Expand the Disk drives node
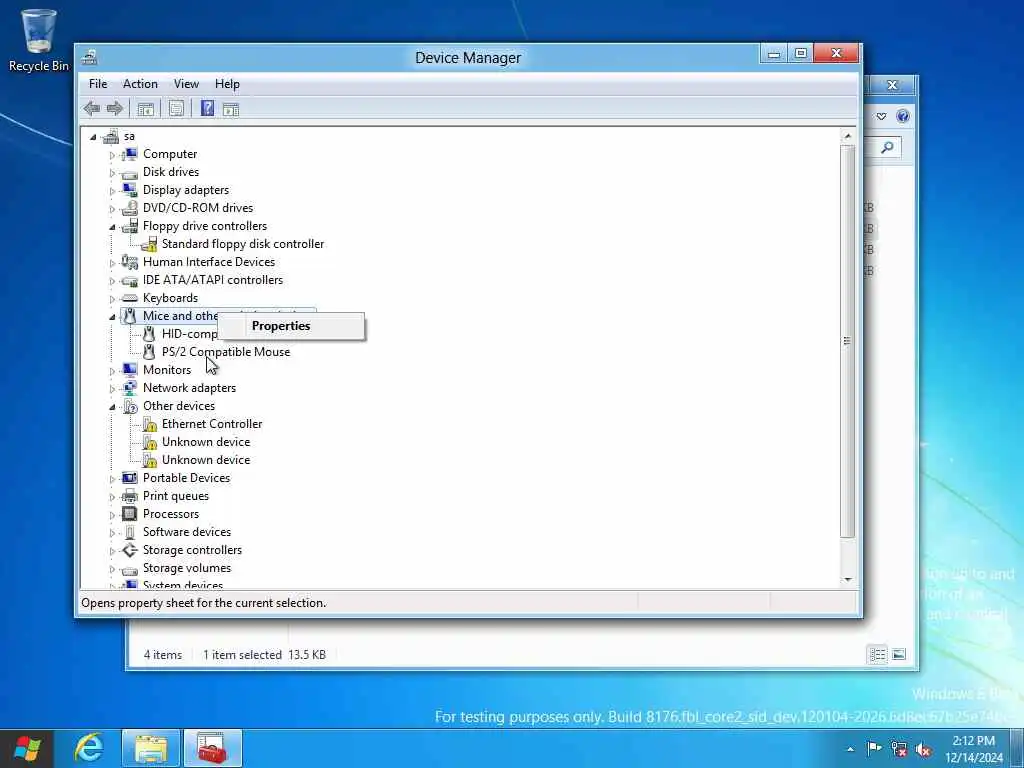 point(112,173)
